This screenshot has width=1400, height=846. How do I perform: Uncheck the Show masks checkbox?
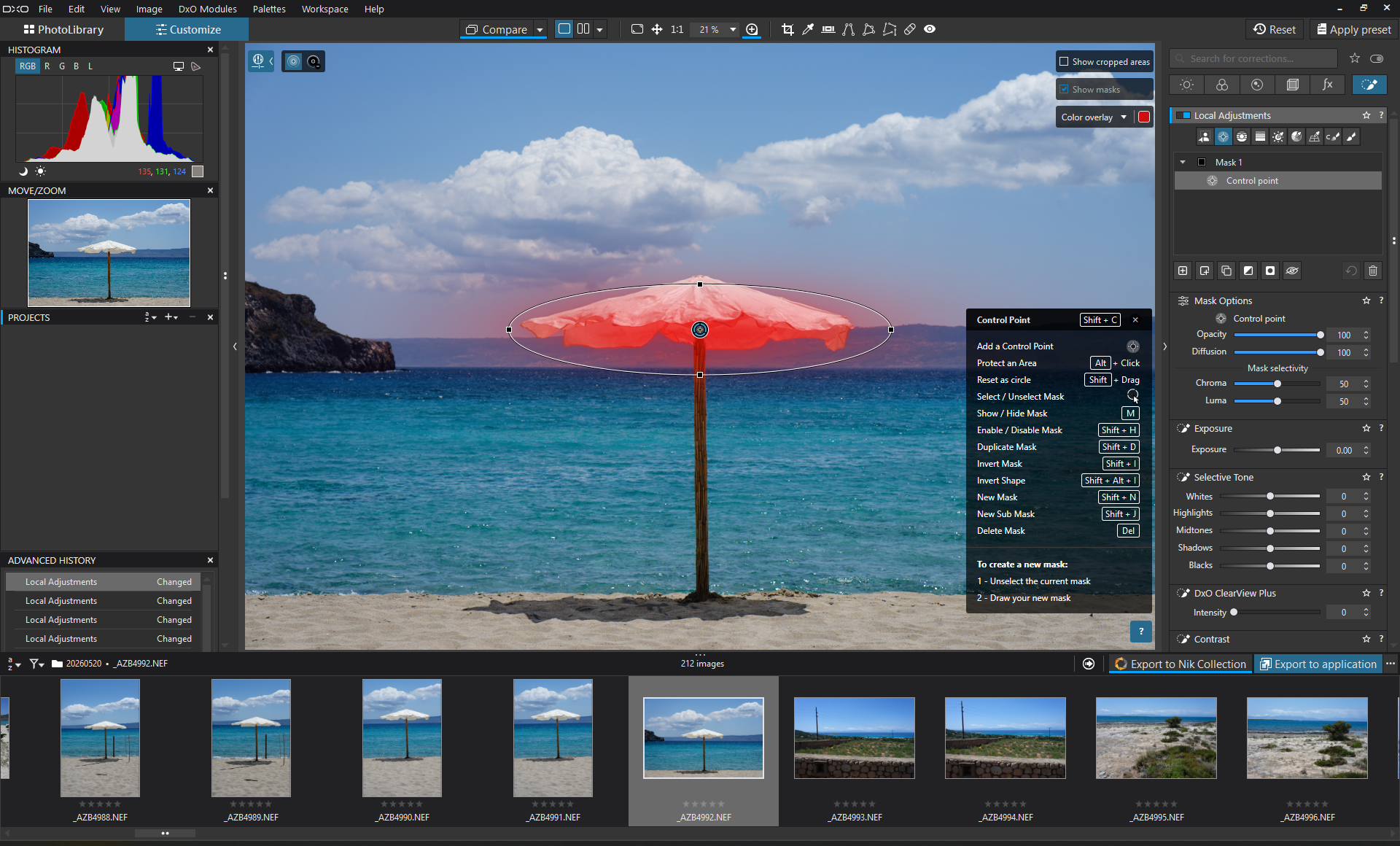point(1064,90)
